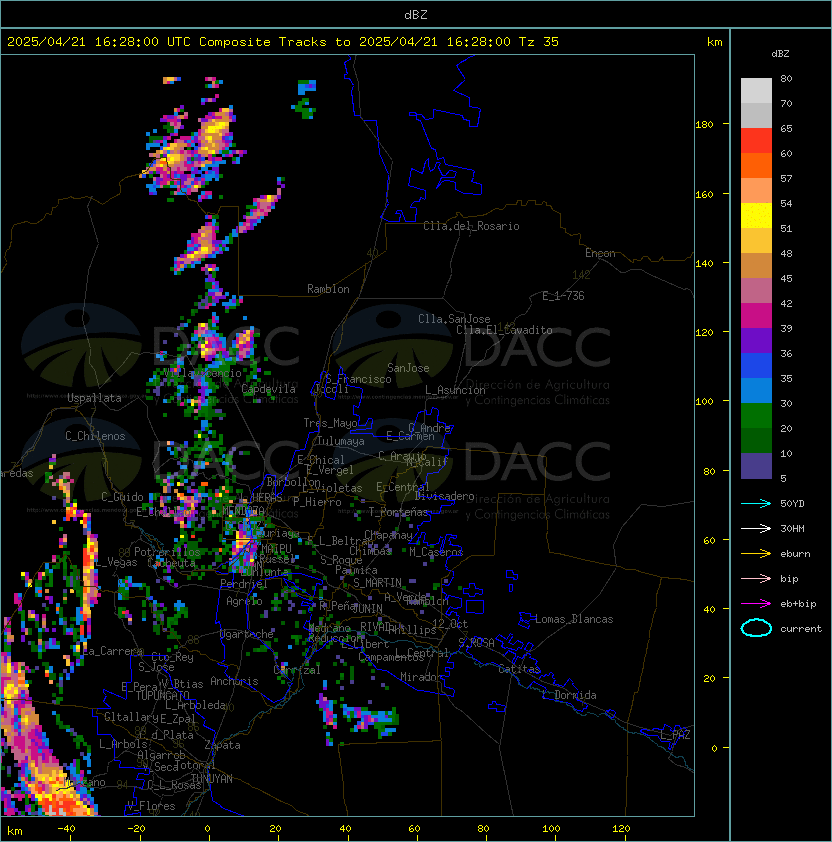Click the cyan 50YD track arrow in legend
This screenshot has width=832, height=842.
(756, 503)
